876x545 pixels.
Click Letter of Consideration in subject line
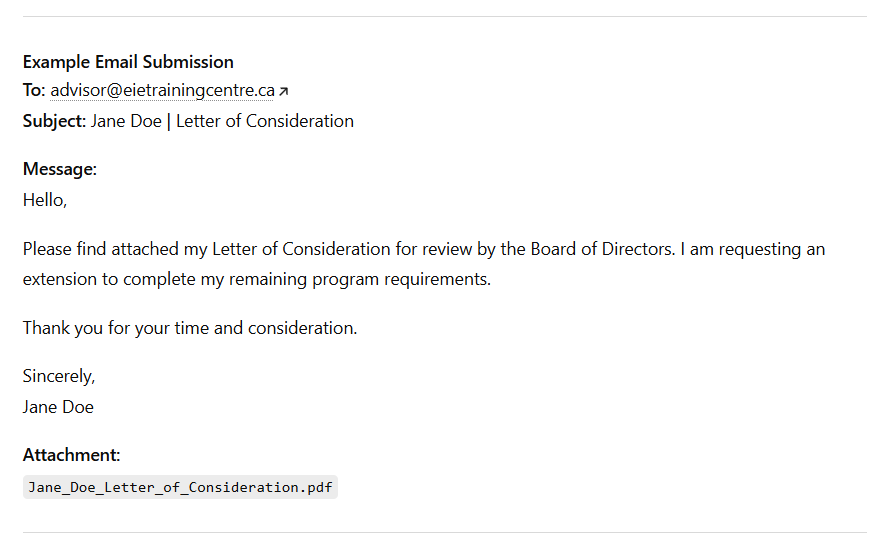[265, 121]
